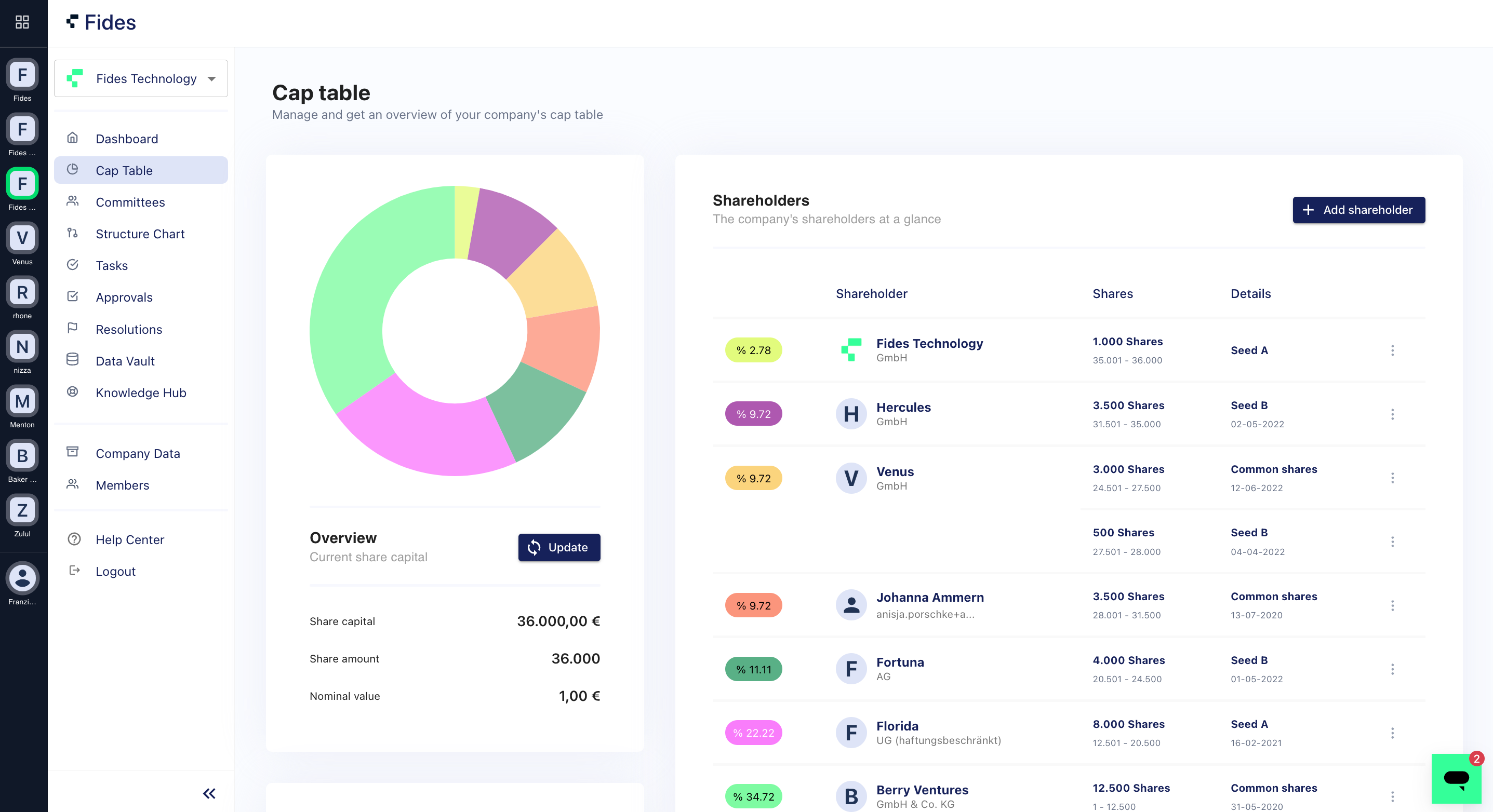Open the apps grid icon
This screenshot has width=1493, height=812.
[22, 22]
